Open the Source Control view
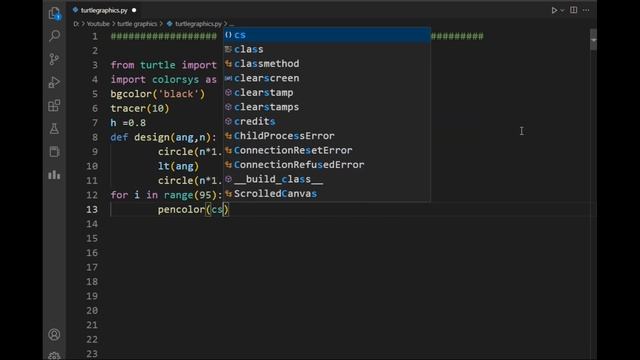The image size is (640, 360). pyautogui.click(x=54, y=59)
